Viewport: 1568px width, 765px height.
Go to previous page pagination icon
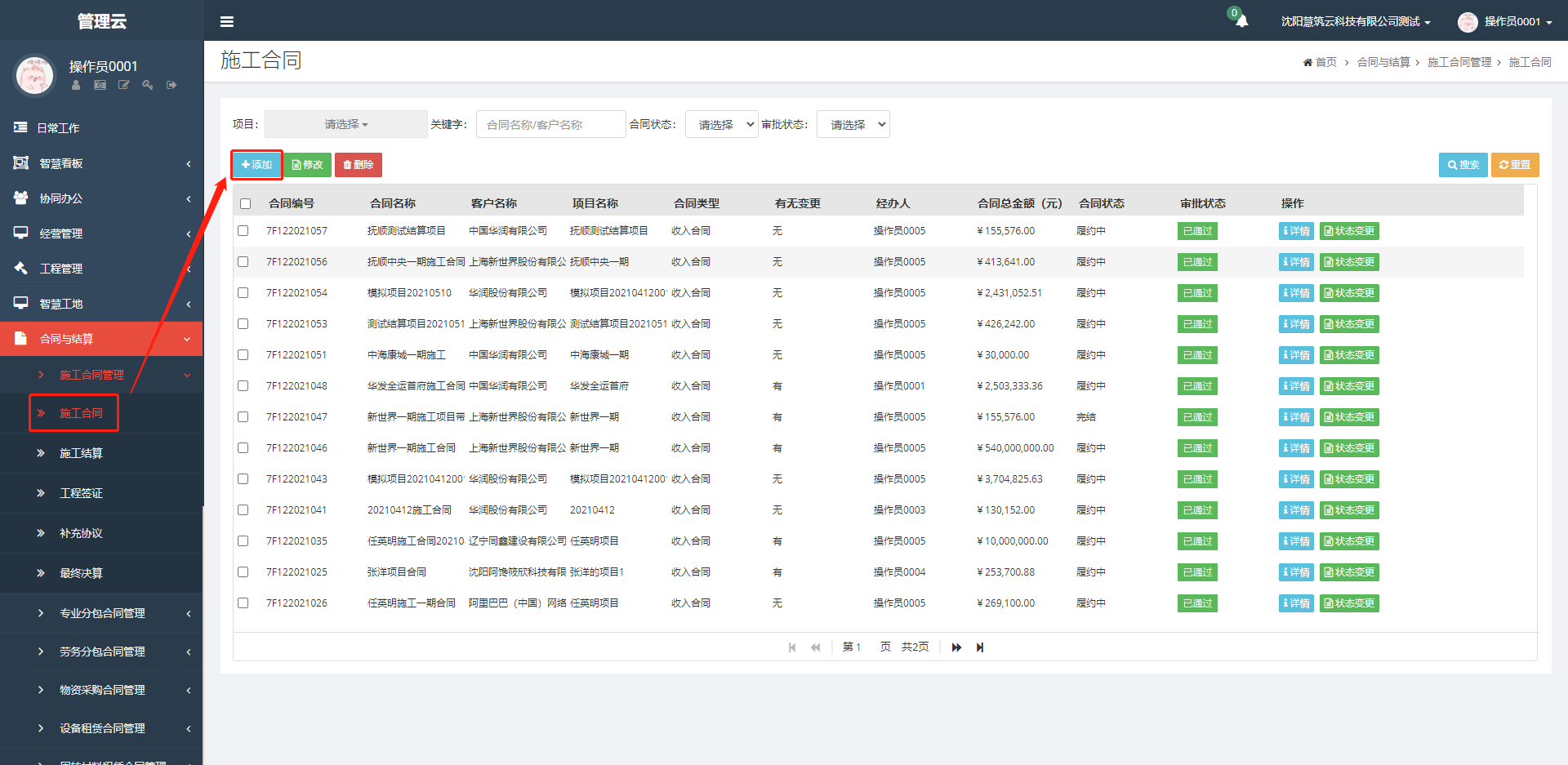(x=815, y=647)
